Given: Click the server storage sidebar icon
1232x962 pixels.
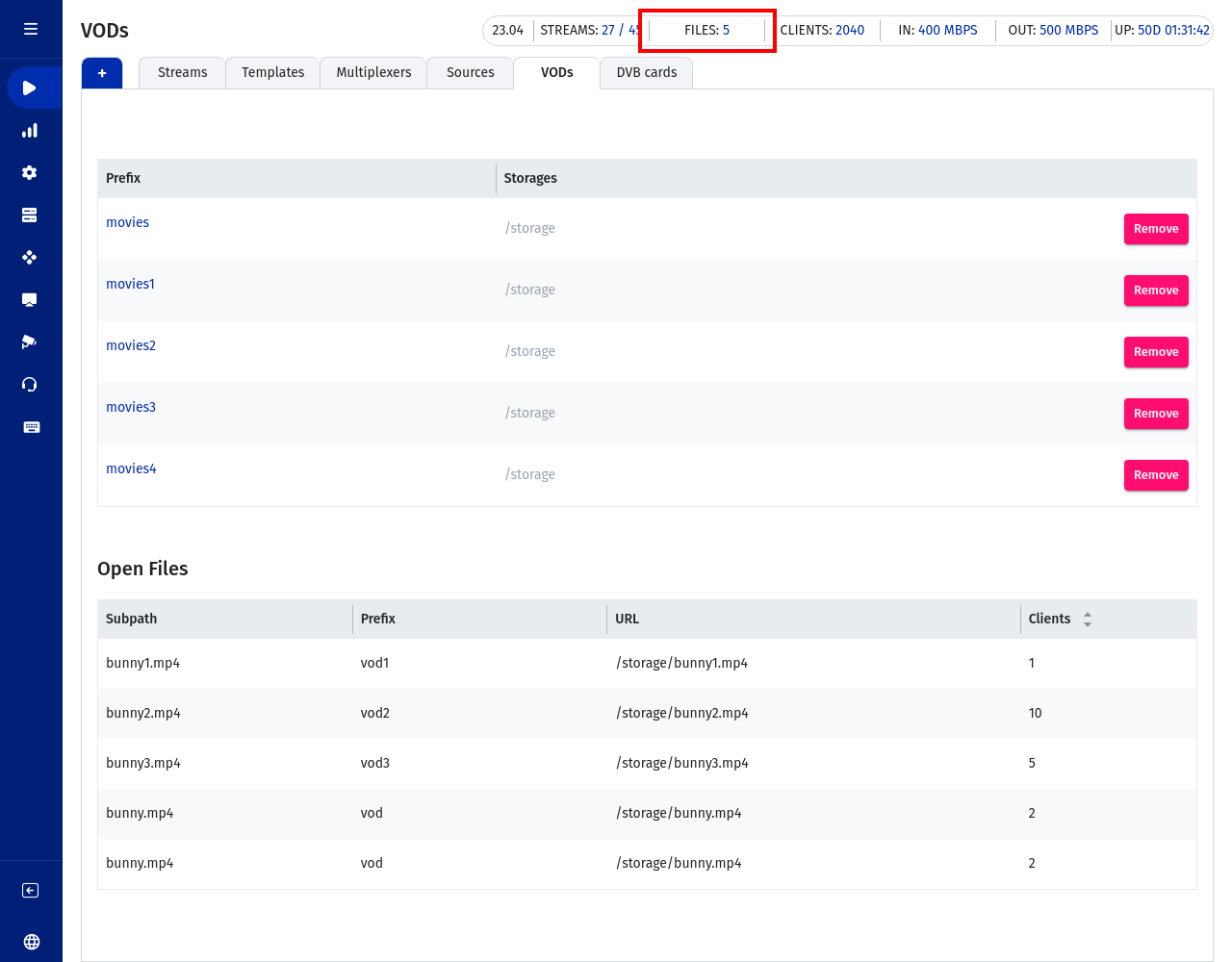Looking at the screenshot, I should pos(30,215).
